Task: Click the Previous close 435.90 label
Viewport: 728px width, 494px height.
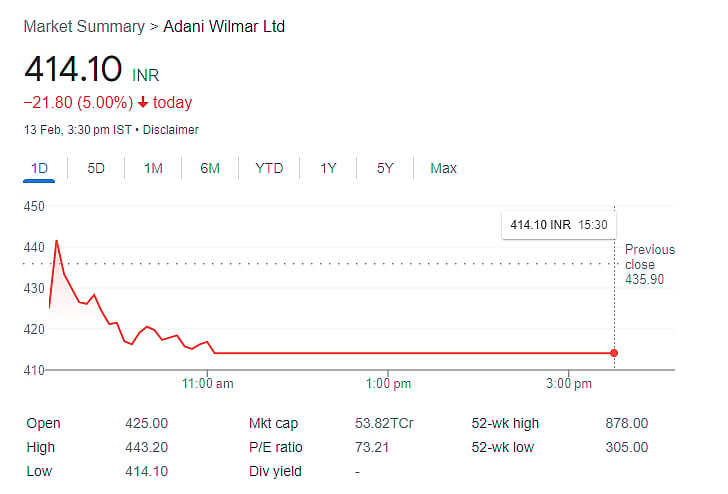Action: 650,265
